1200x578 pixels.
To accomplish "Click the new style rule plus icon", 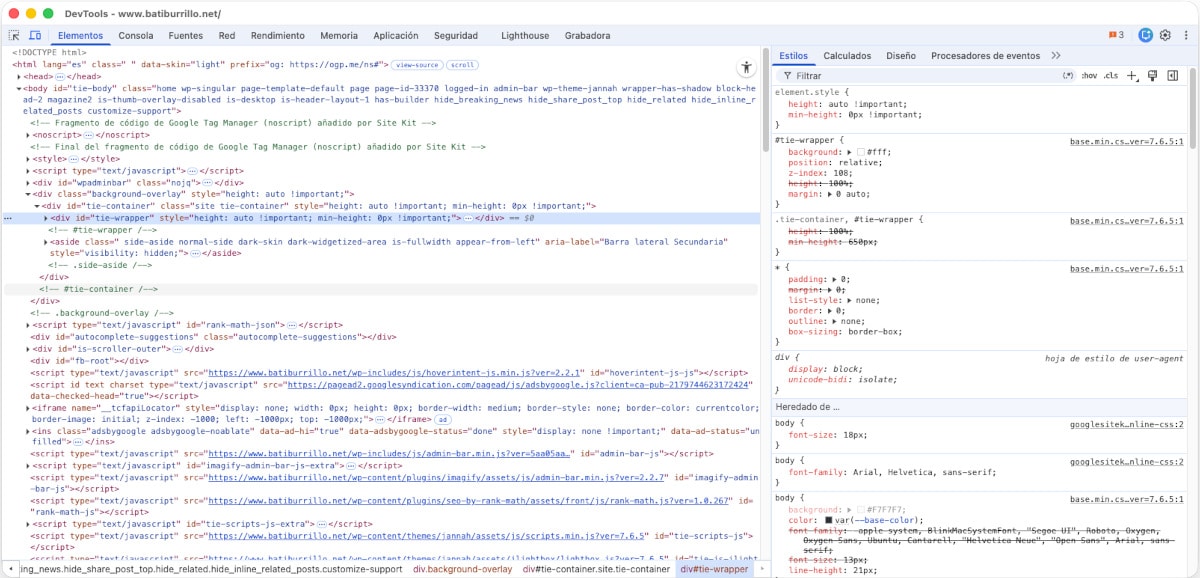I will pos(1132,75).
